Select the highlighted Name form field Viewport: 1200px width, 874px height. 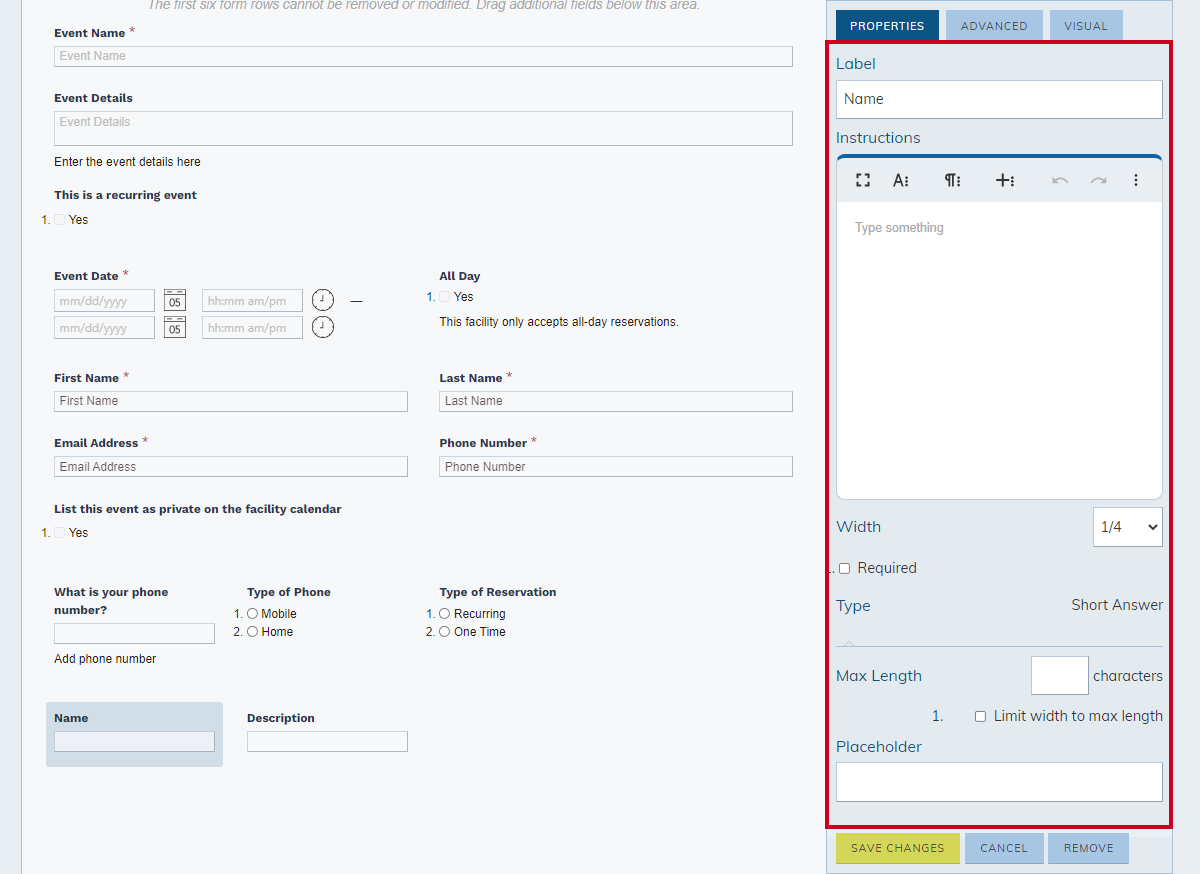[x=134, y=734]
